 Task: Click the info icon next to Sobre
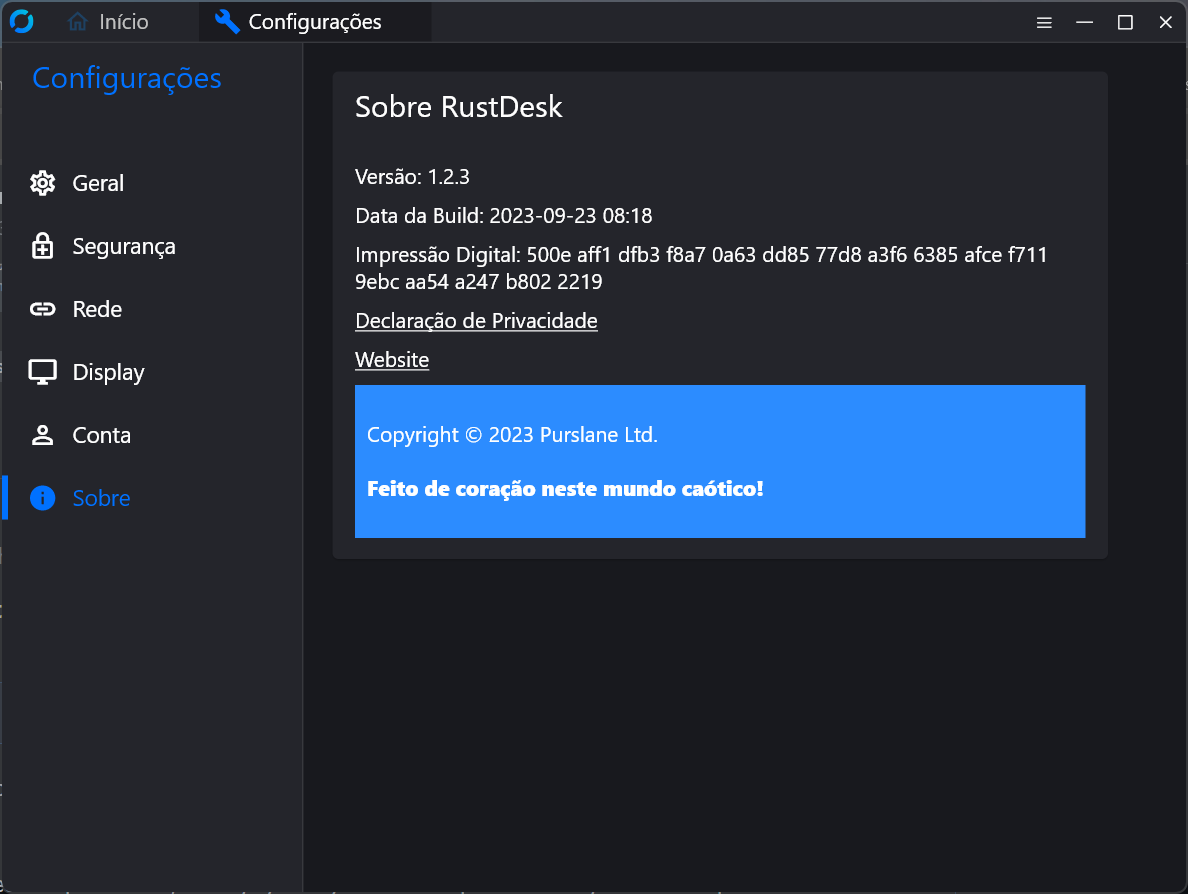tap(42, 498)
